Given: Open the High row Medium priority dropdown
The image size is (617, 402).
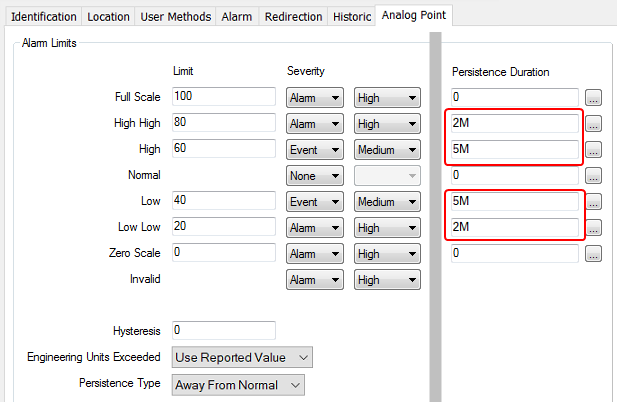Looking at the screenshot, I should click(x=386, y=150).
